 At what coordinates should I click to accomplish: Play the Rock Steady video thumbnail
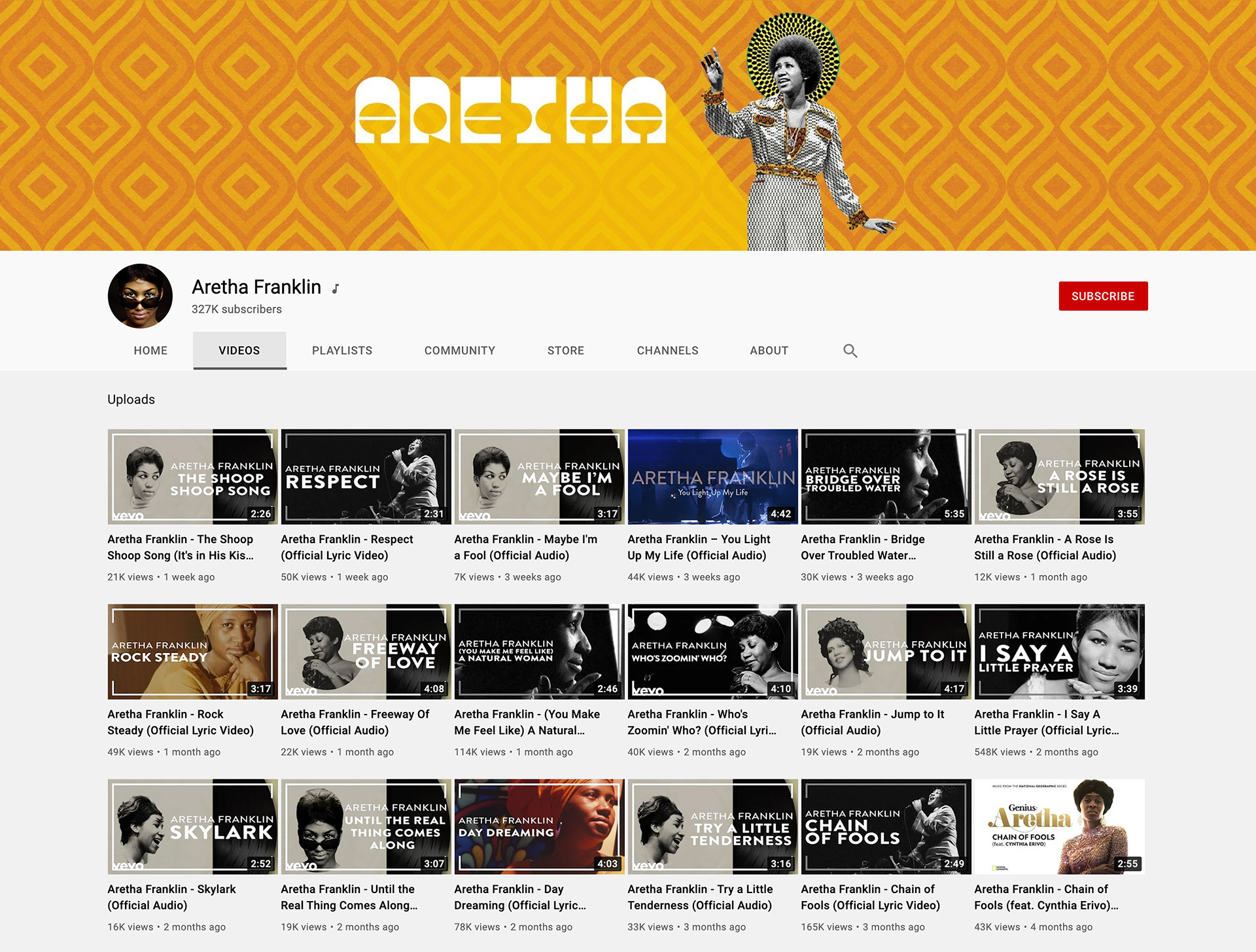point(192,652)
